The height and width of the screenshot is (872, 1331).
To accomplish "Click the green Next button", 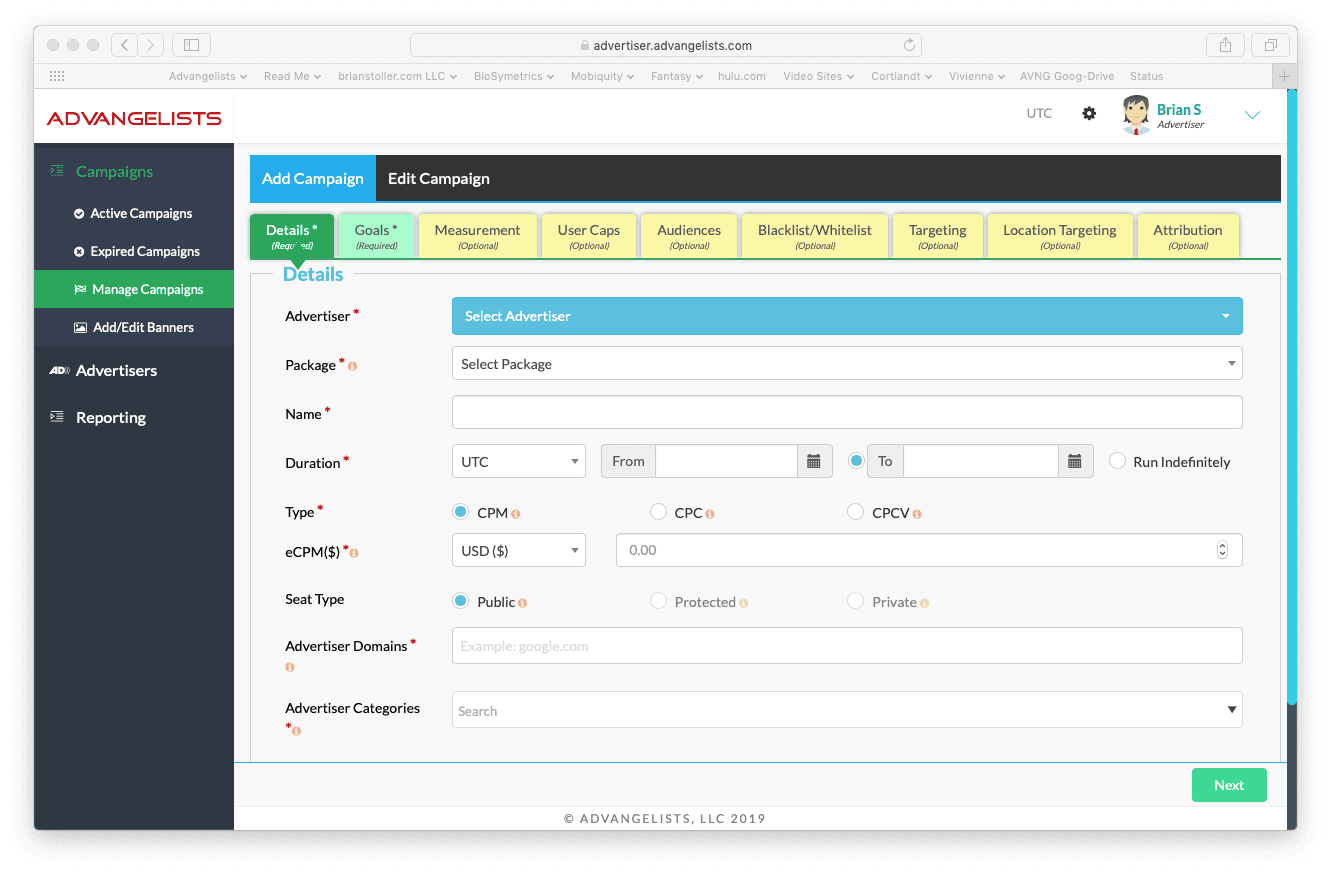I will coord(1228,785).
